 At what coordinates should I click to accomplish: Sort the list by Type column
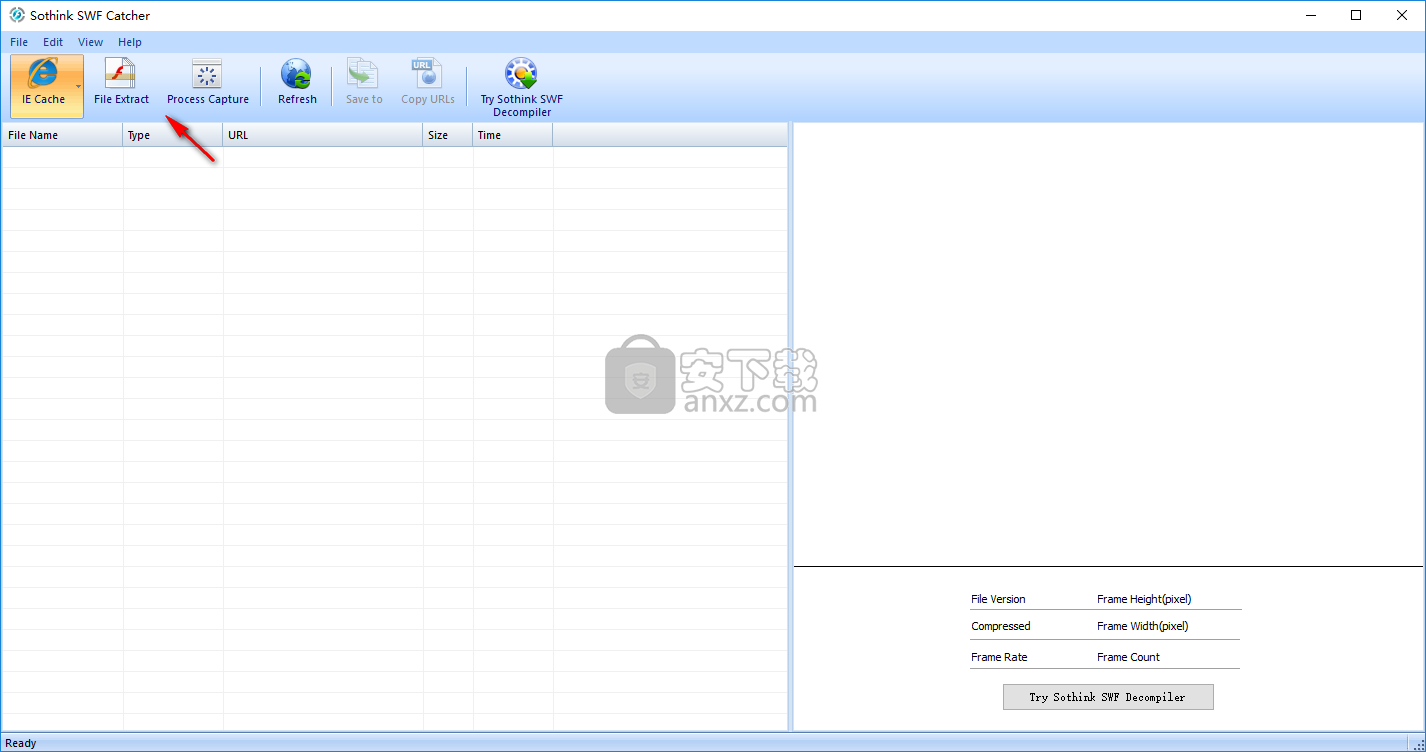pyautogui.click(x=173, y=135)
